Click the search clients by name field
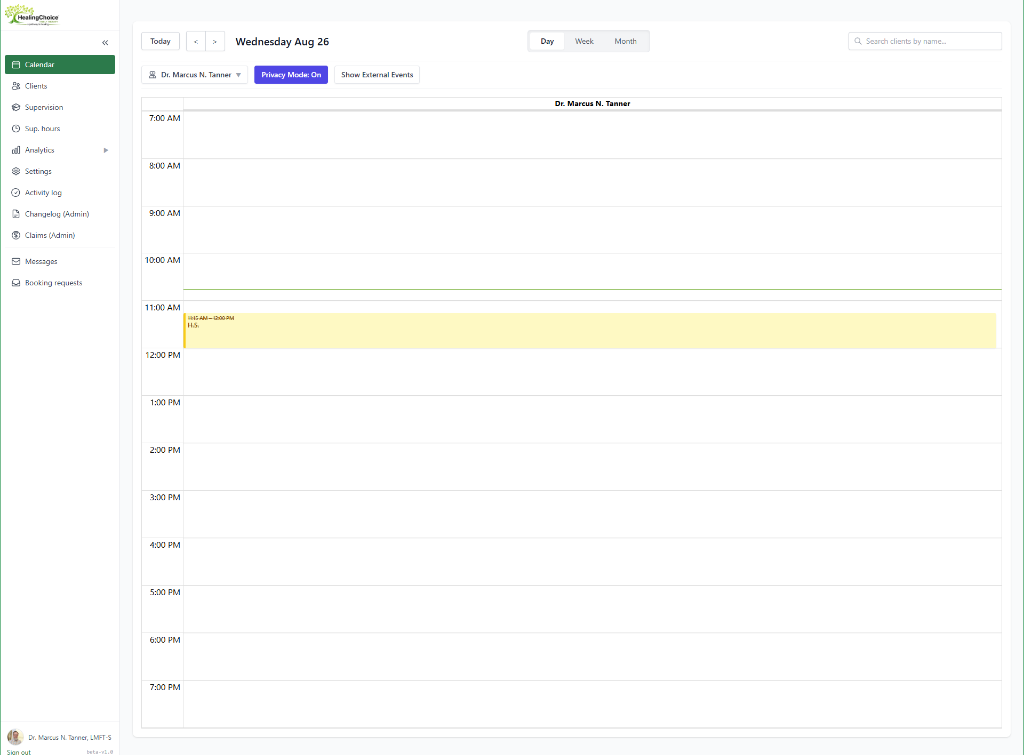 coord(925,41)
